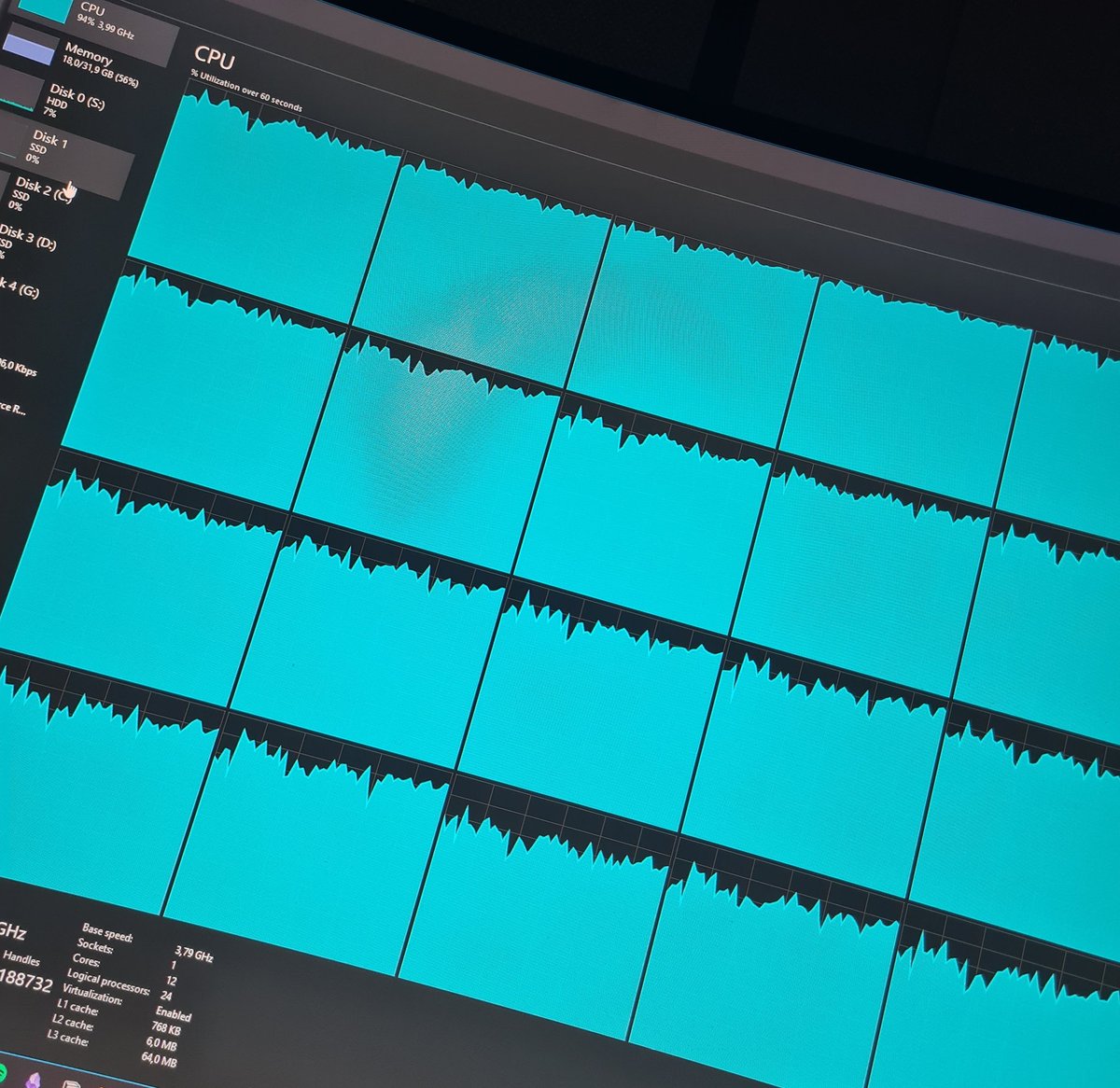1120x1088 pixels.
Task: Open the Memory performance view
Action: [84, 60]
